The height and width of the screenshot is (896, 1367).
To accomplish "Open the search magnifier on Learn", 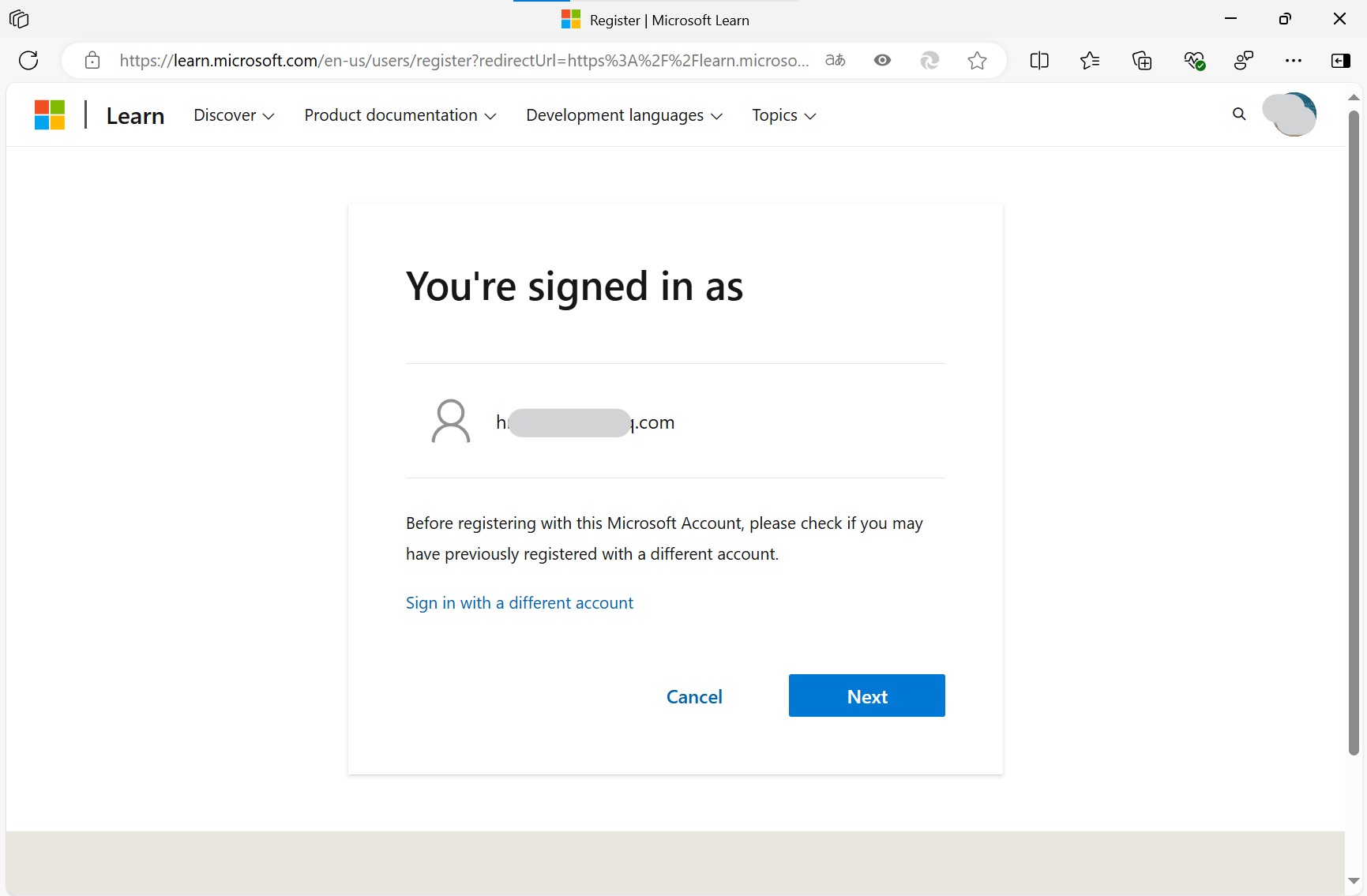I will [1239, 114].
